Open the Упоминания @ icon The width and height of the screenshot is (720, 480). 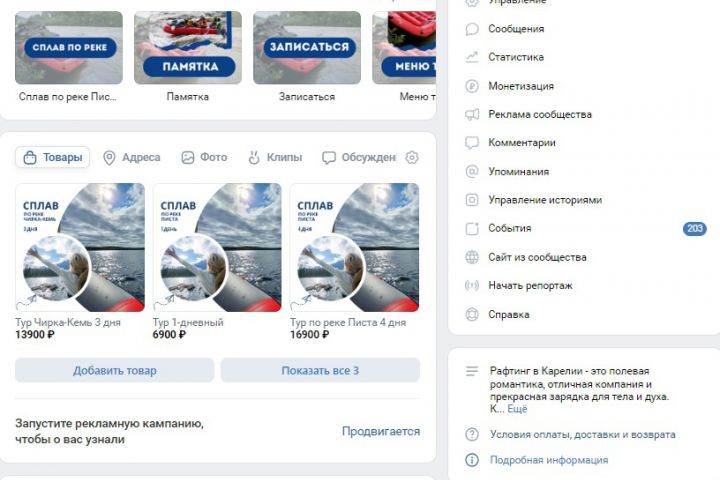coord(472,171)
